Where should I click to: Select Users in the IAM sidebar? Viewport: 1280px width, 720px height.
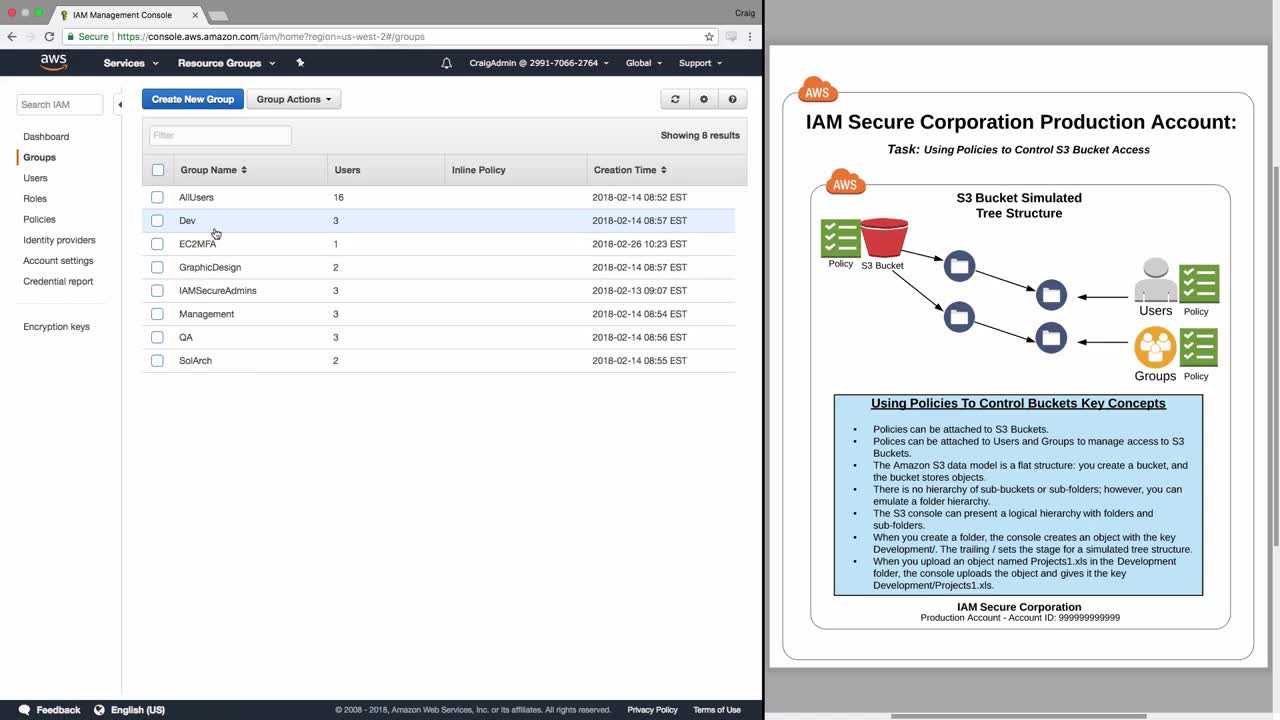point(35,178)
